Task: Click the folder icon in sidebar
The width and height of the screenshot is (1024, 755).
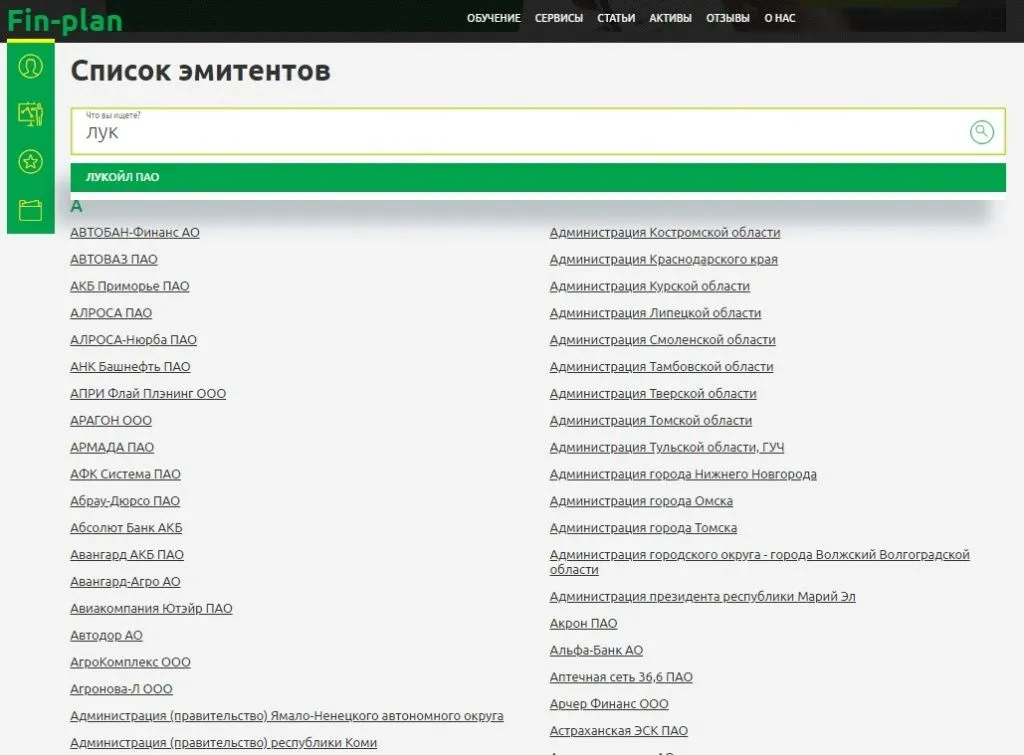Action: pos(31,210)
